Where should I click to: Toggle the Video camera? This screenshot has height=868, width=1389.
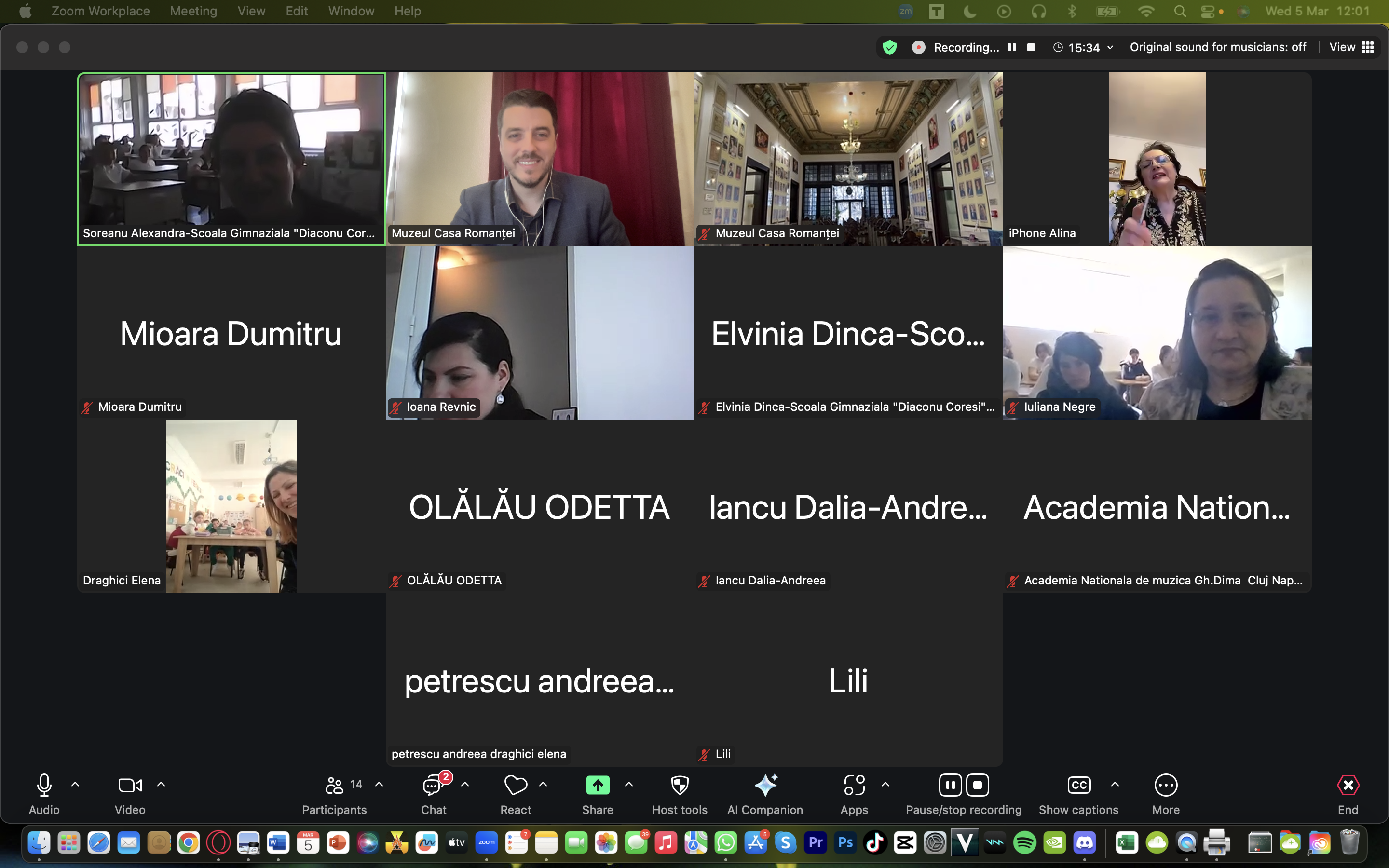[x=130, y=785]
